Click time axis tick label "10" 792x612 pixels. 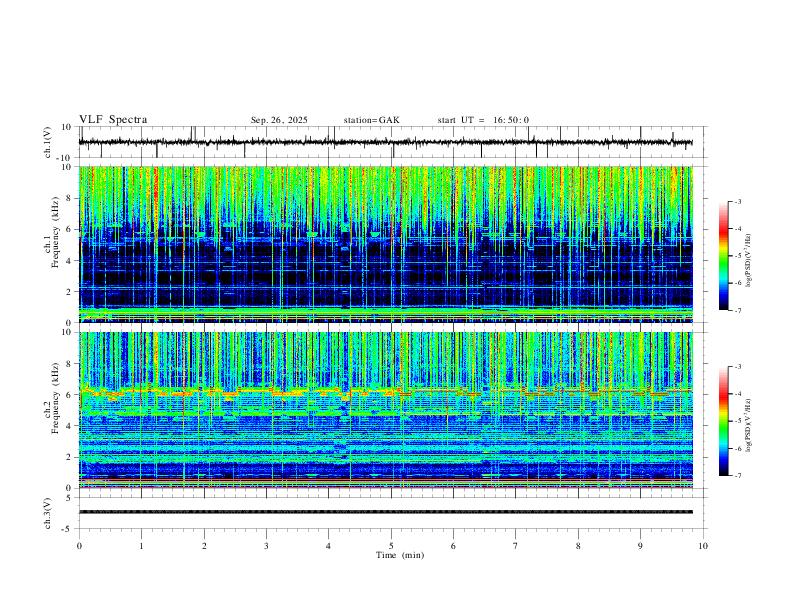[x=703, y=546]
